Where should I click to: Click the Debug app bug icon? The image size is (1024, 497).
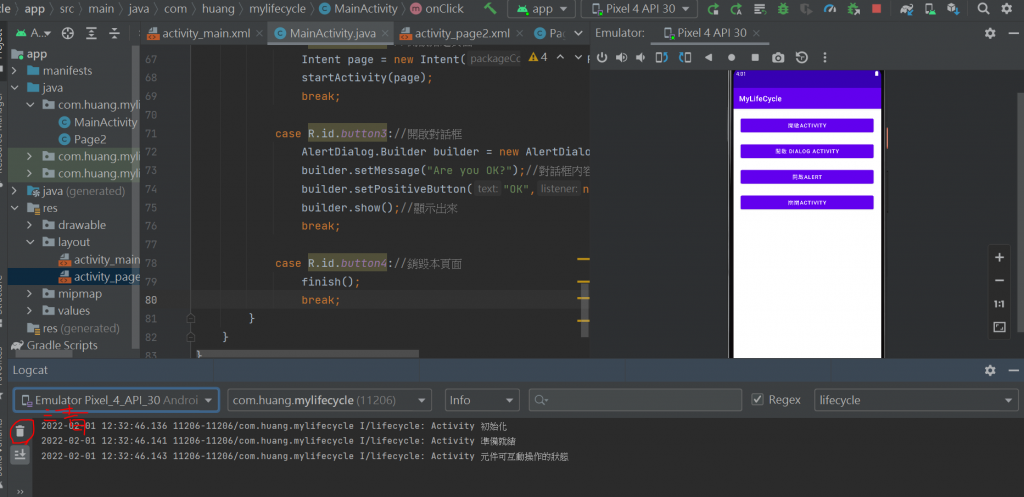tap(783, 9)
